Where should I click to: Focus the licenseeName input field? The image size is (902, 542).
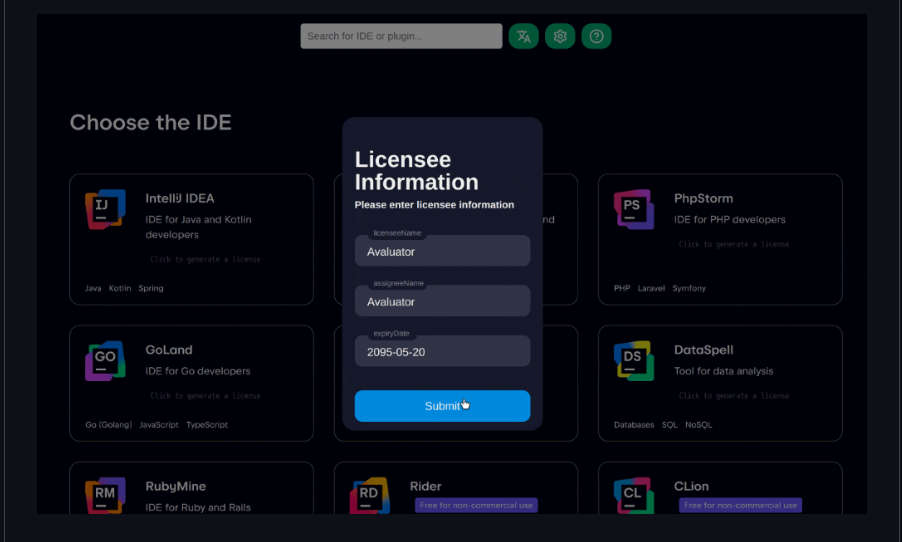coord(442,251)
